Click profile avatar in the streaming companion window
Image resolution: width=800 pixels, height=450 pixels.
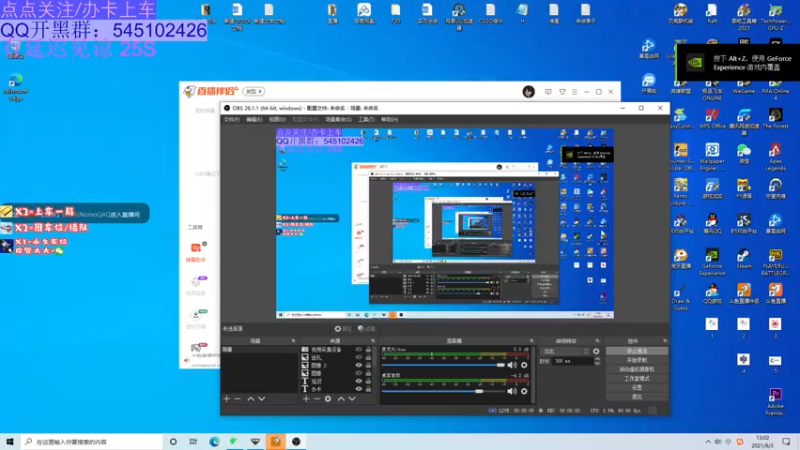(x=529, y=92)
